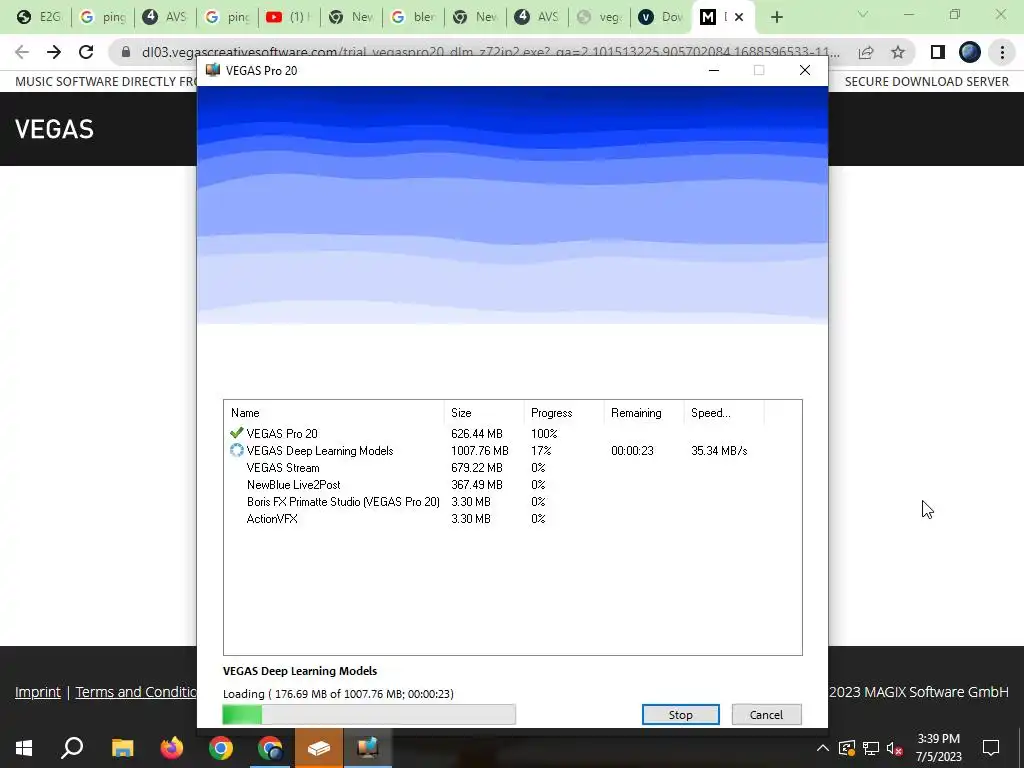Click the green download progress bar
The height and width of the screenshot is (768, 1024).
(x=369, y=714)
